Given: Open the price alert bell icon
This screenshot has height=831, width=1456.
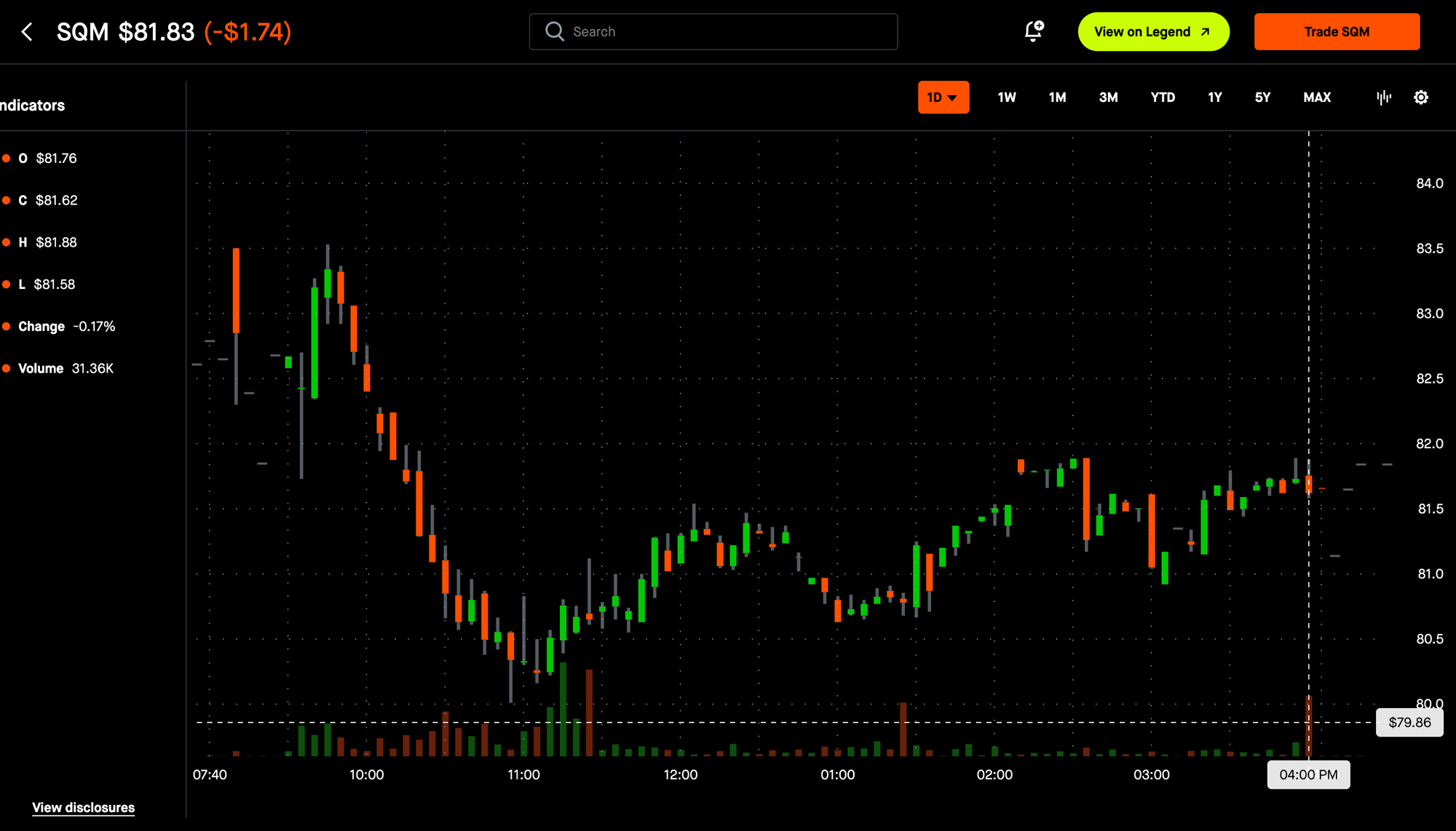Looking at the screenshot, I should [1033, 31].
